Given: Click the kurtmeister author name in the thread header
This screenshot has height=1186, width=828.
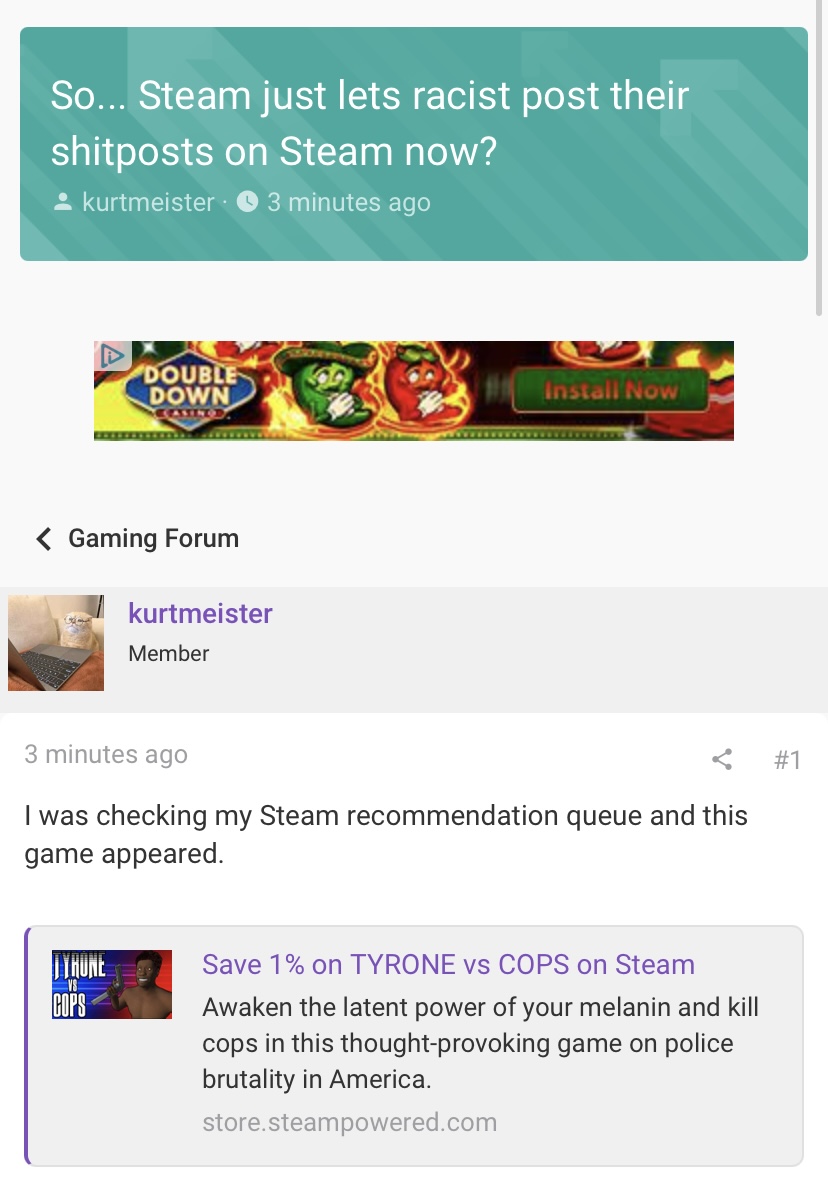Looking at the screenshot, I should 149,202.
